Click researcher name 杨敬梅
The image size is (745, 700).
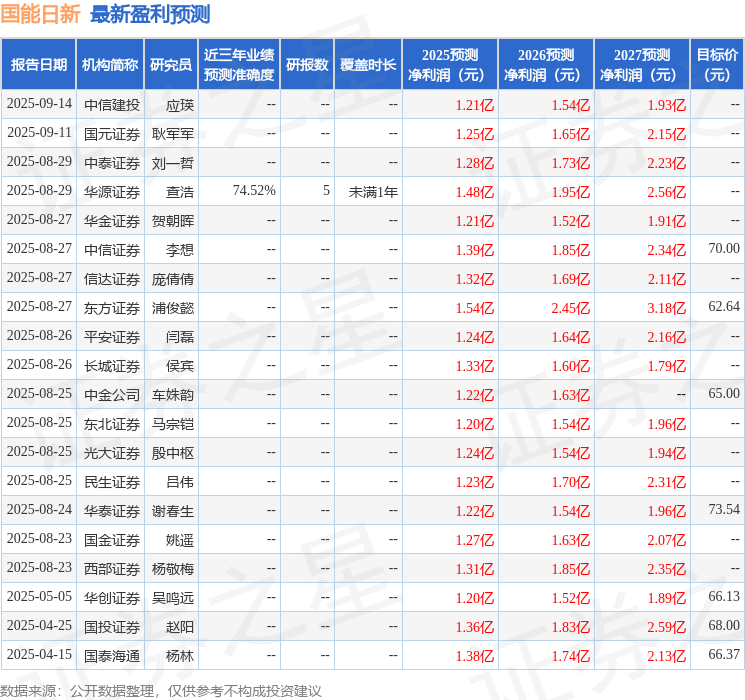tap(172, 569)
